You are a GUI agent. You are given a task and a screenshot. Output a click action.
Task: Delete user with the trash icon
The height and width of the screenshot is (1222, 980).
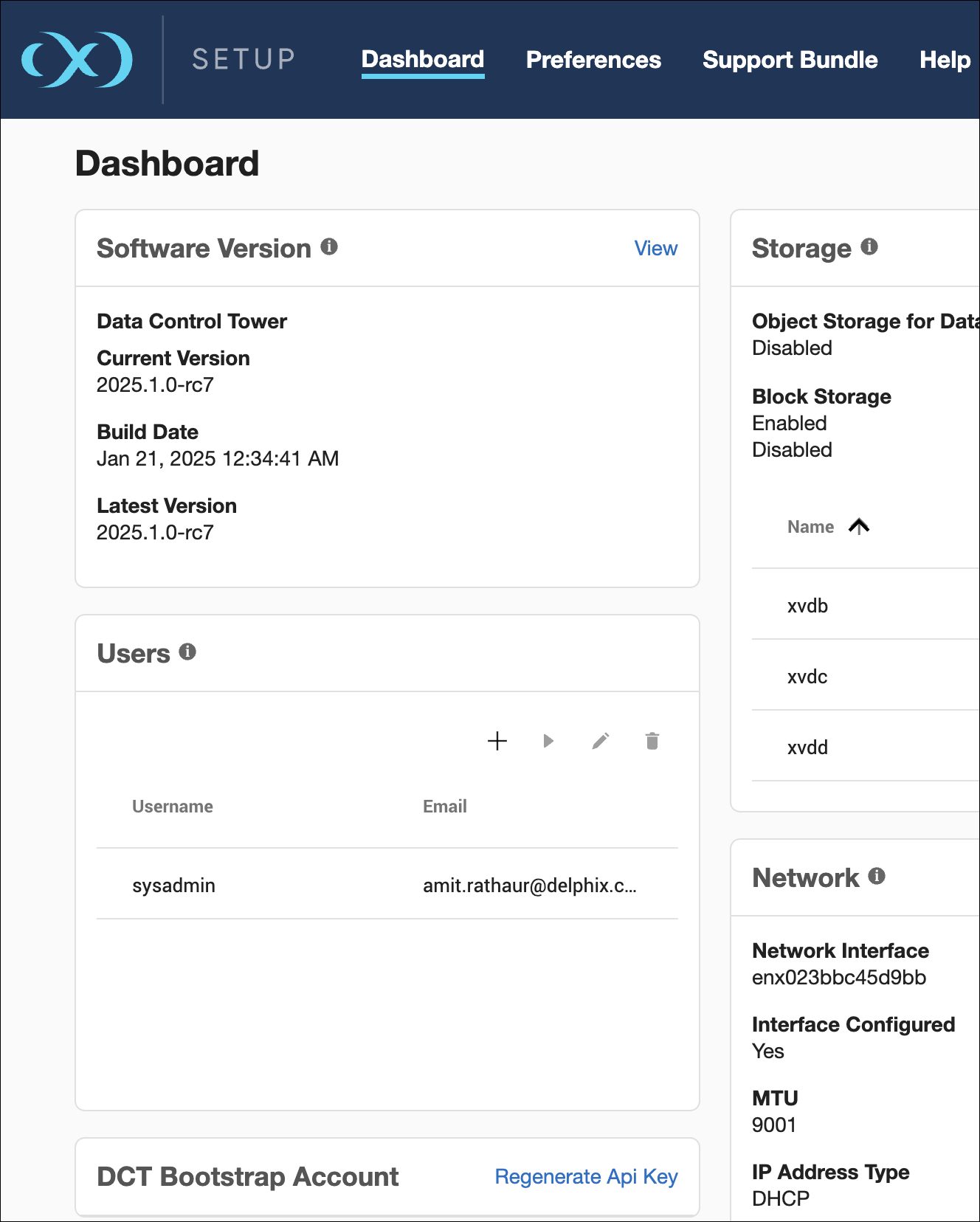pos(652,741)
